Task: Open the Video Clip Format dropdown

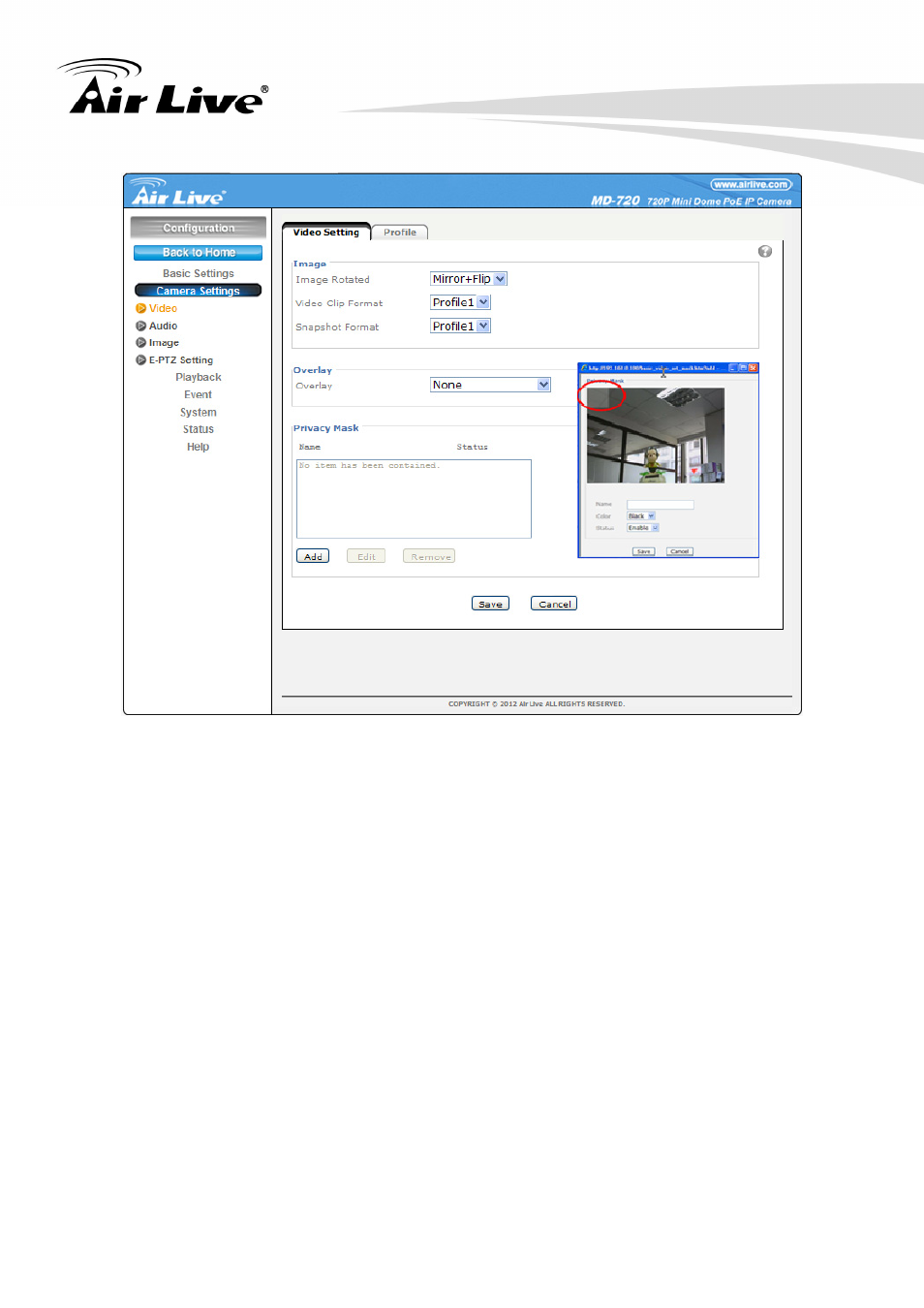Action: (461, 302)
